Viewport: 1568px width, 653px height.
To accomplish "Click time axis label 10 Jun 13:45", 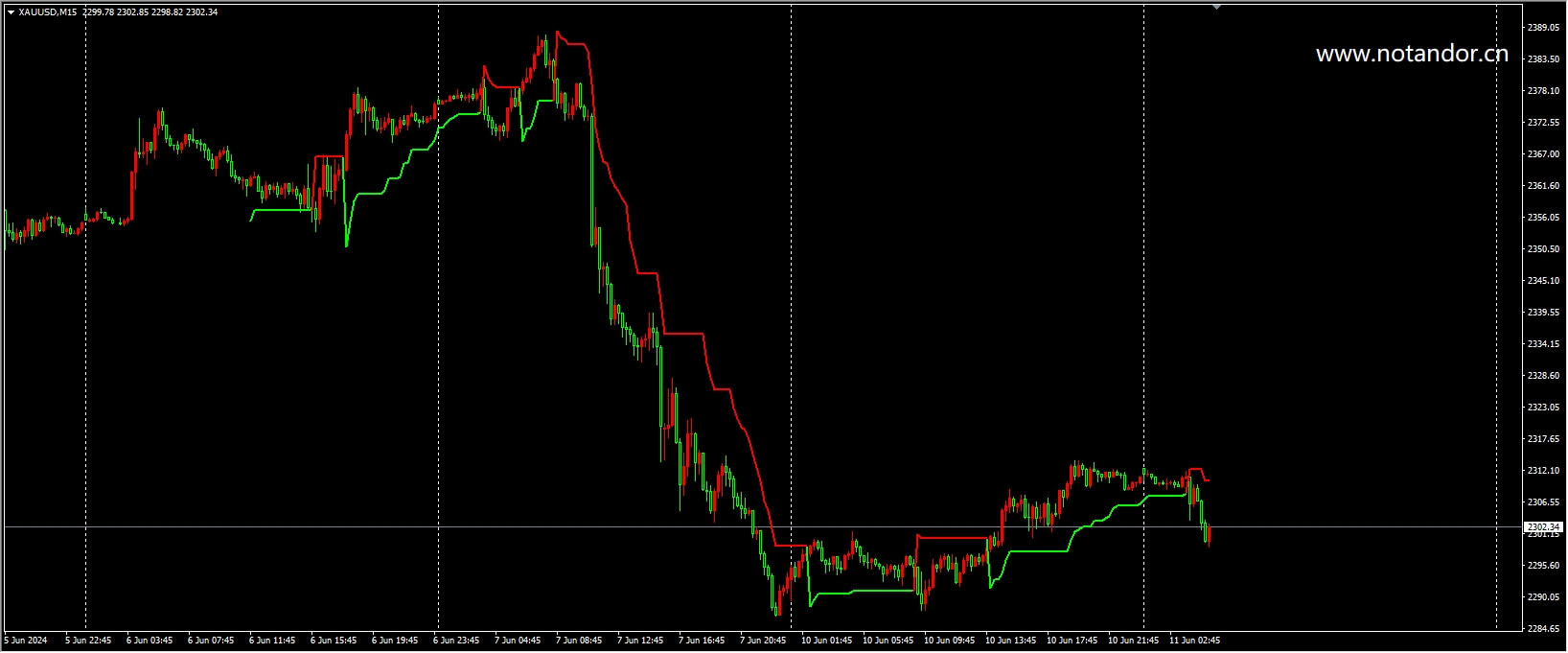I will 1010,641.
